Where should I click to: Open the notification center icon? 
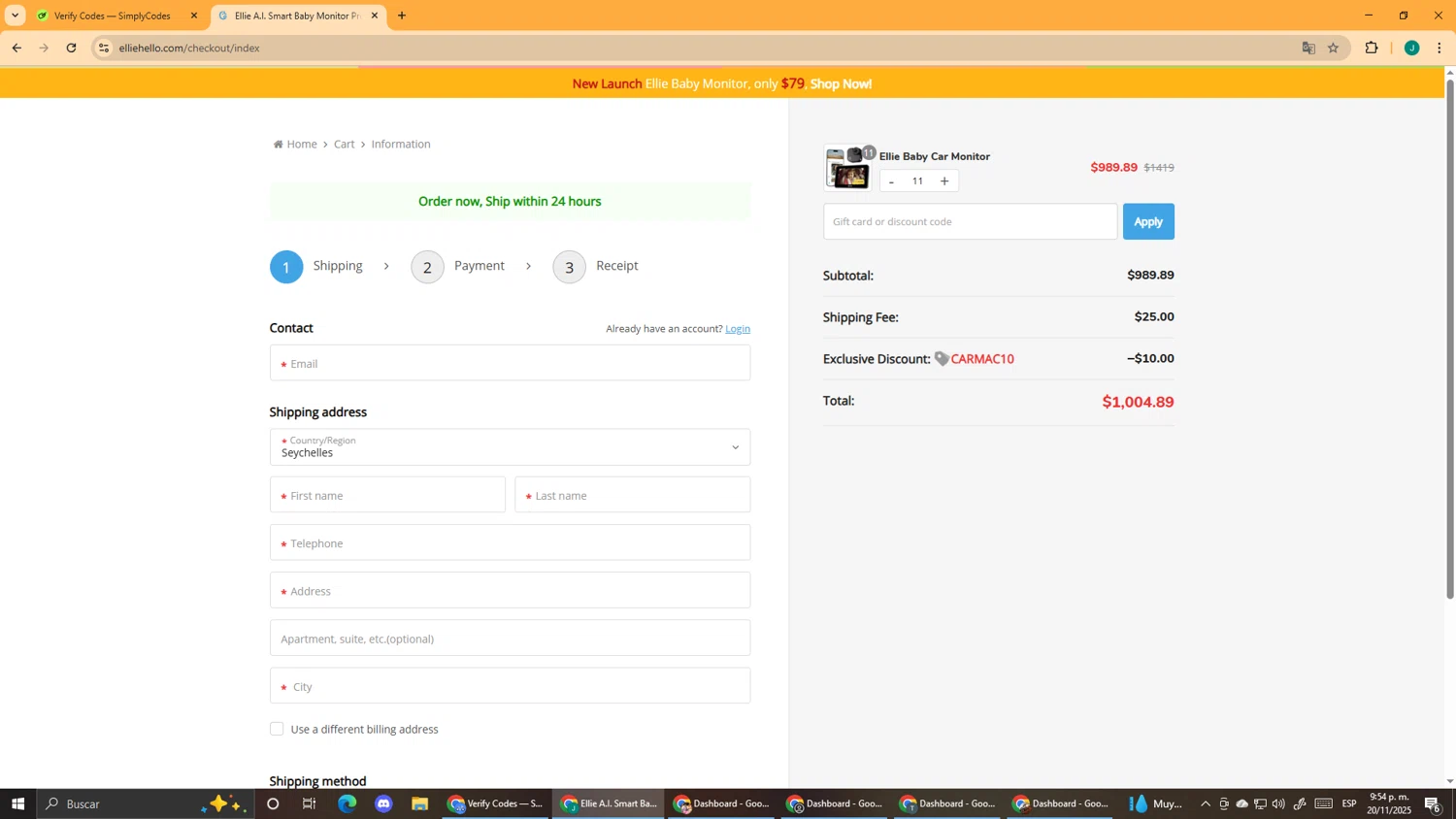[x=1433, y=803]
